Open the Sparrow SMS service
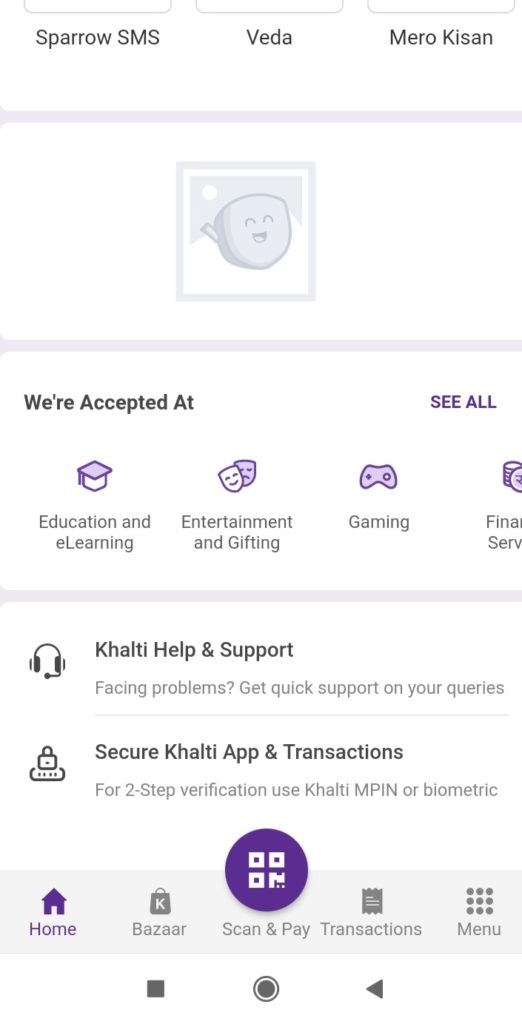The width and height of the screenshot is (522, 1024). pos(97,37)
